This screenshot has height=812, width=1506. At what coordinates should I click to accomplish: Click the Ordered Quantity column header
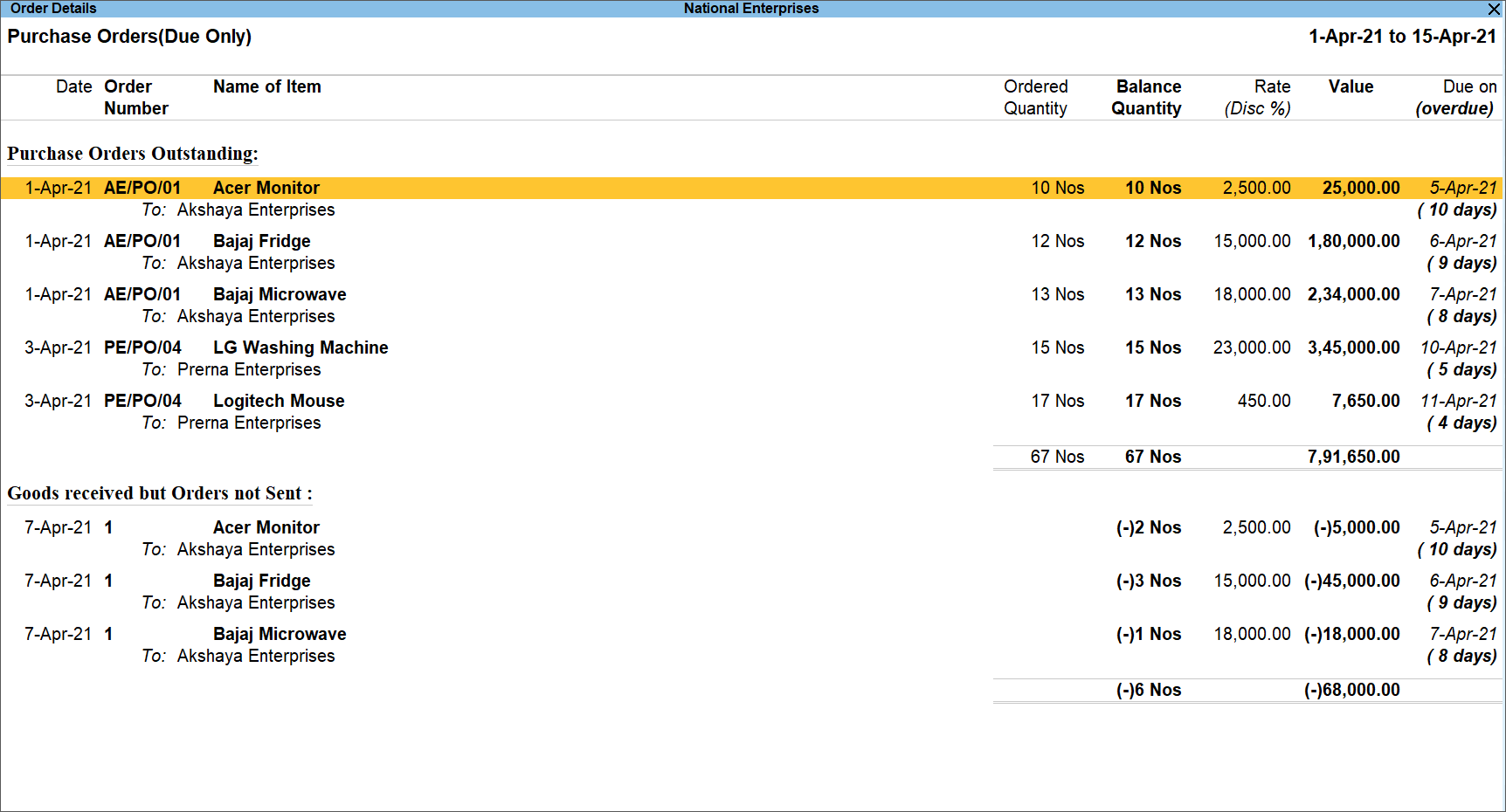(1036, 98)
